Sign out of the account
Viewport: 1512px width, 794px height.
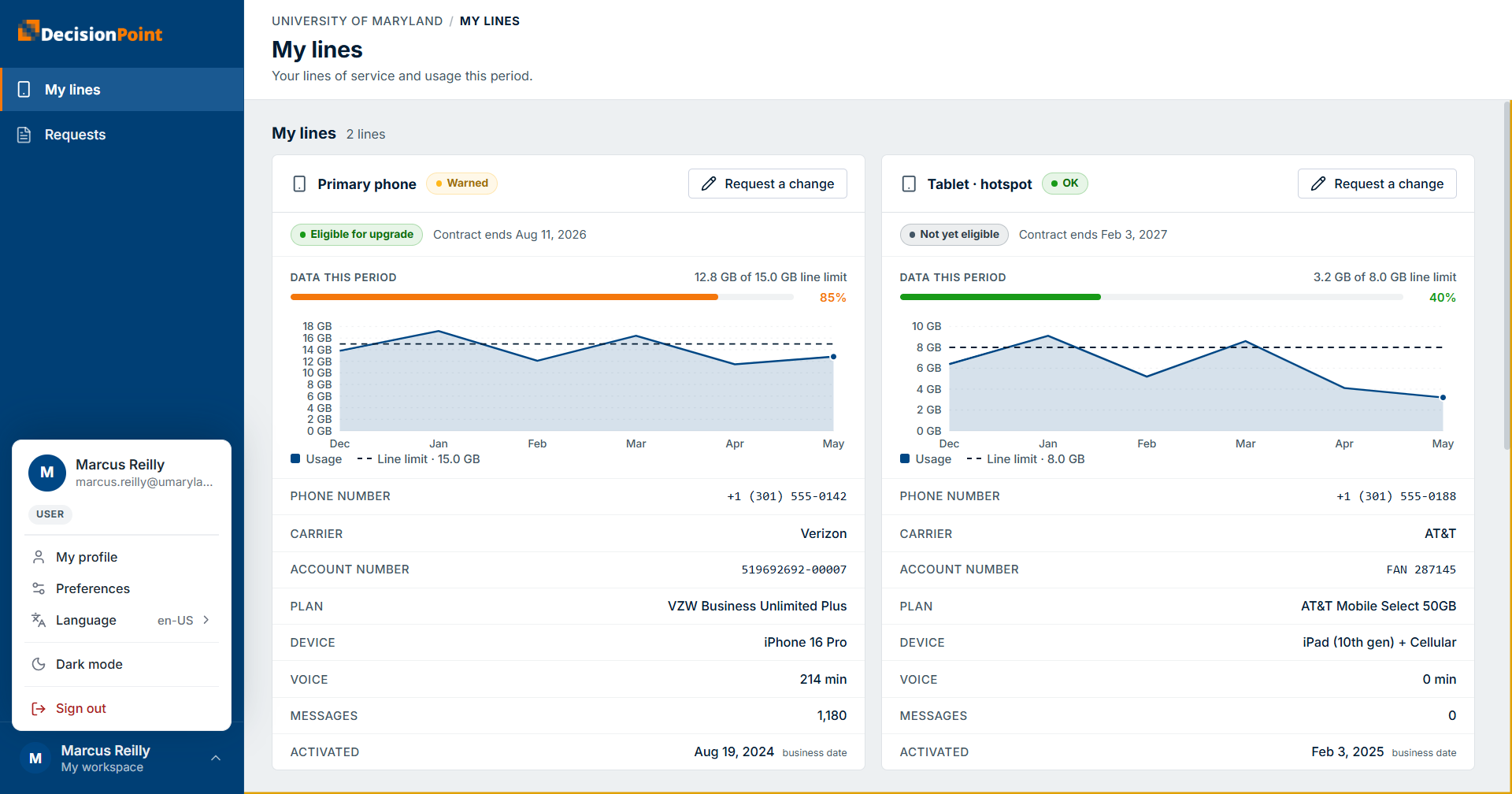[121, 708]
